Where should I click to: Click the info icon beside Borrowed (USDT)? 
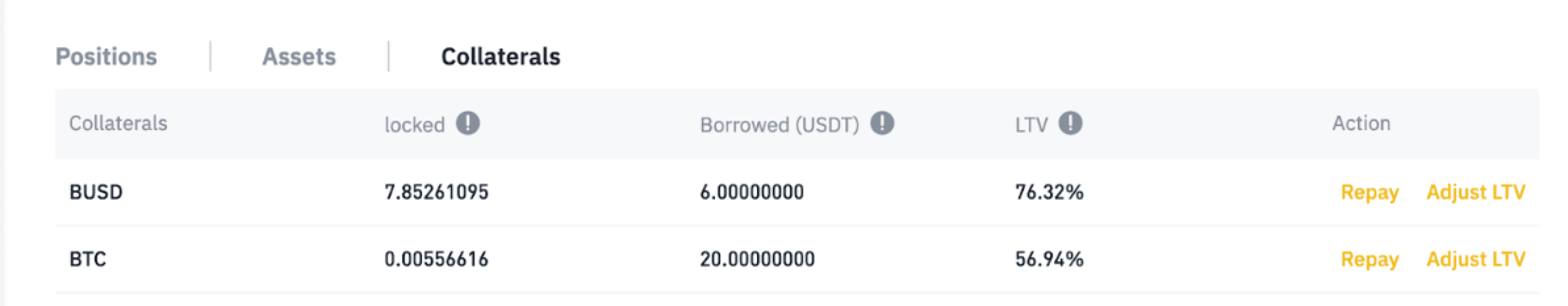882,123
